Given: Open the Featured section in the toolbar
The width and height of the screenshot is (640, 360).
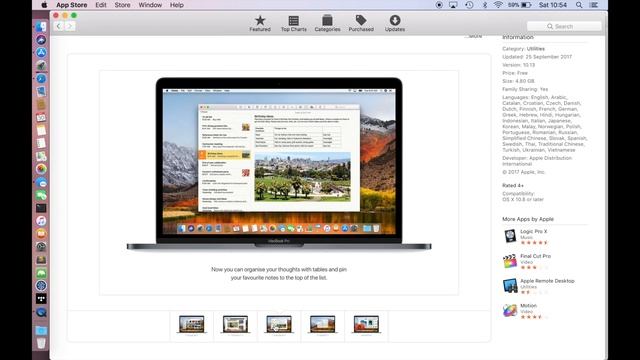Looking at the screenshot, I should click(x=260, y=23).
